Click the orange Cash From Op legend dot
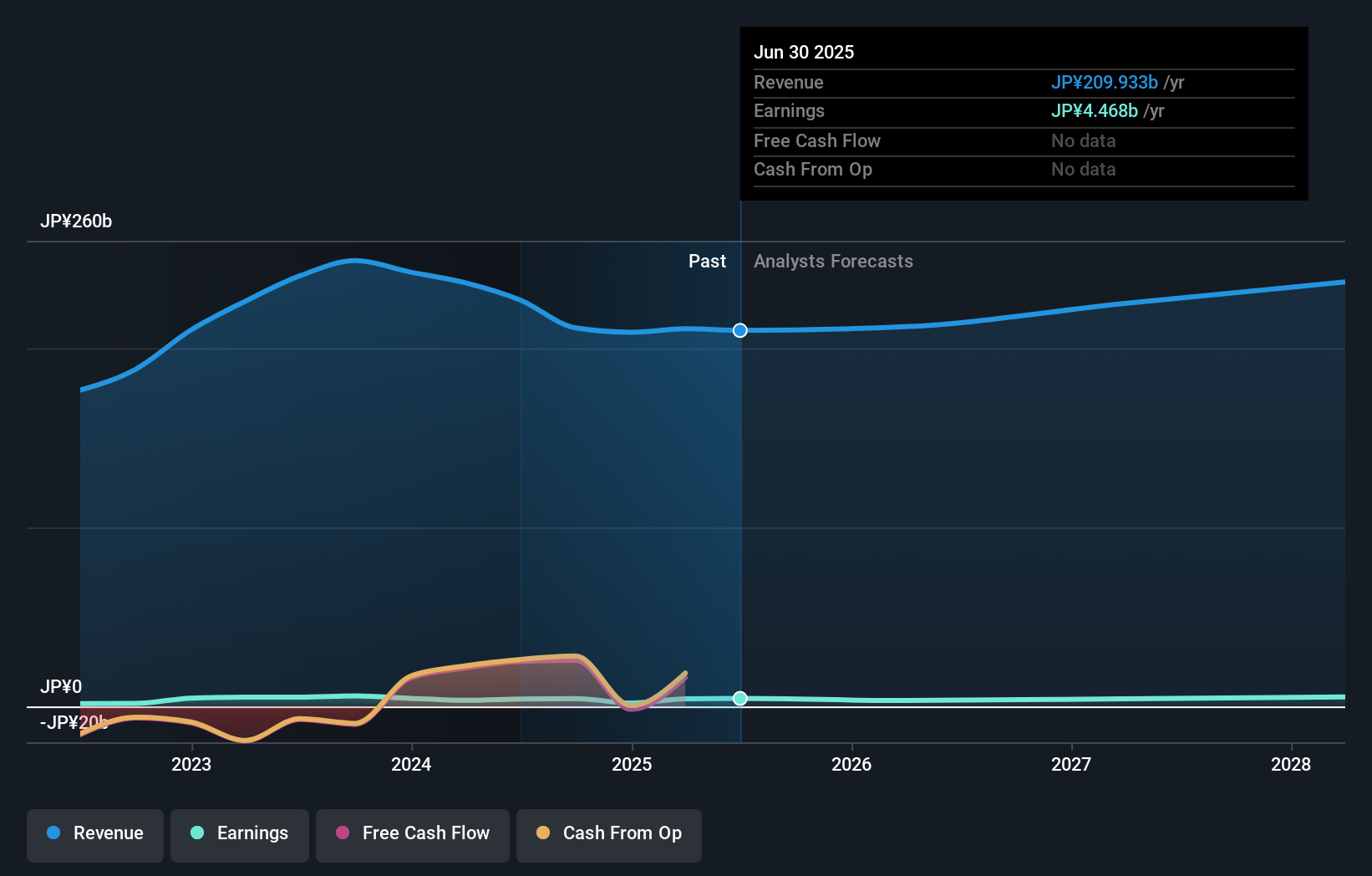The height and width of the screenshot is (876, 1372). [x=543, y=833]
